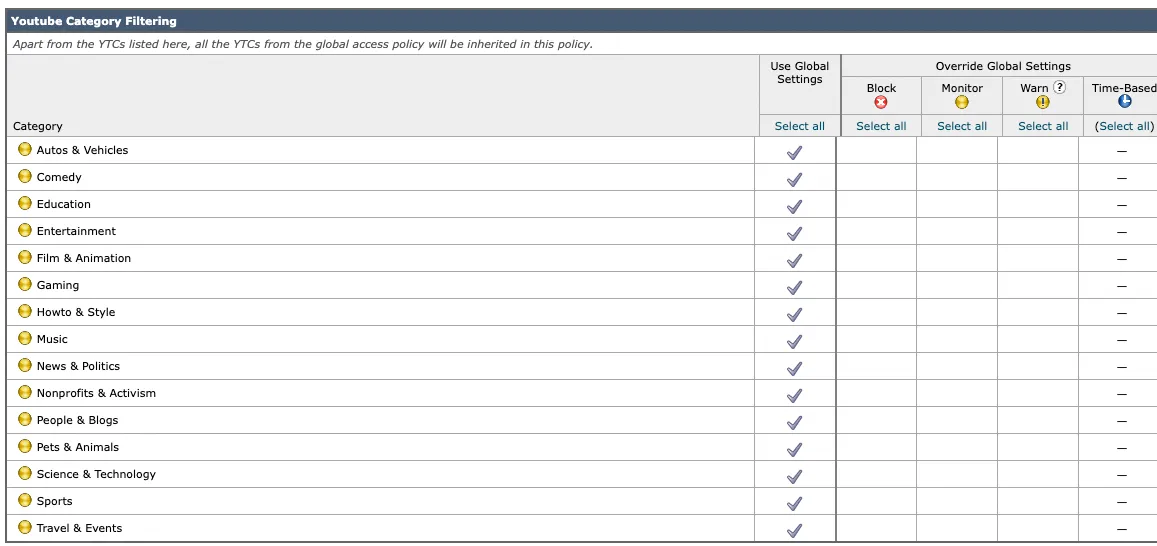Set Entertainment to Monitor

coord(958,232)
